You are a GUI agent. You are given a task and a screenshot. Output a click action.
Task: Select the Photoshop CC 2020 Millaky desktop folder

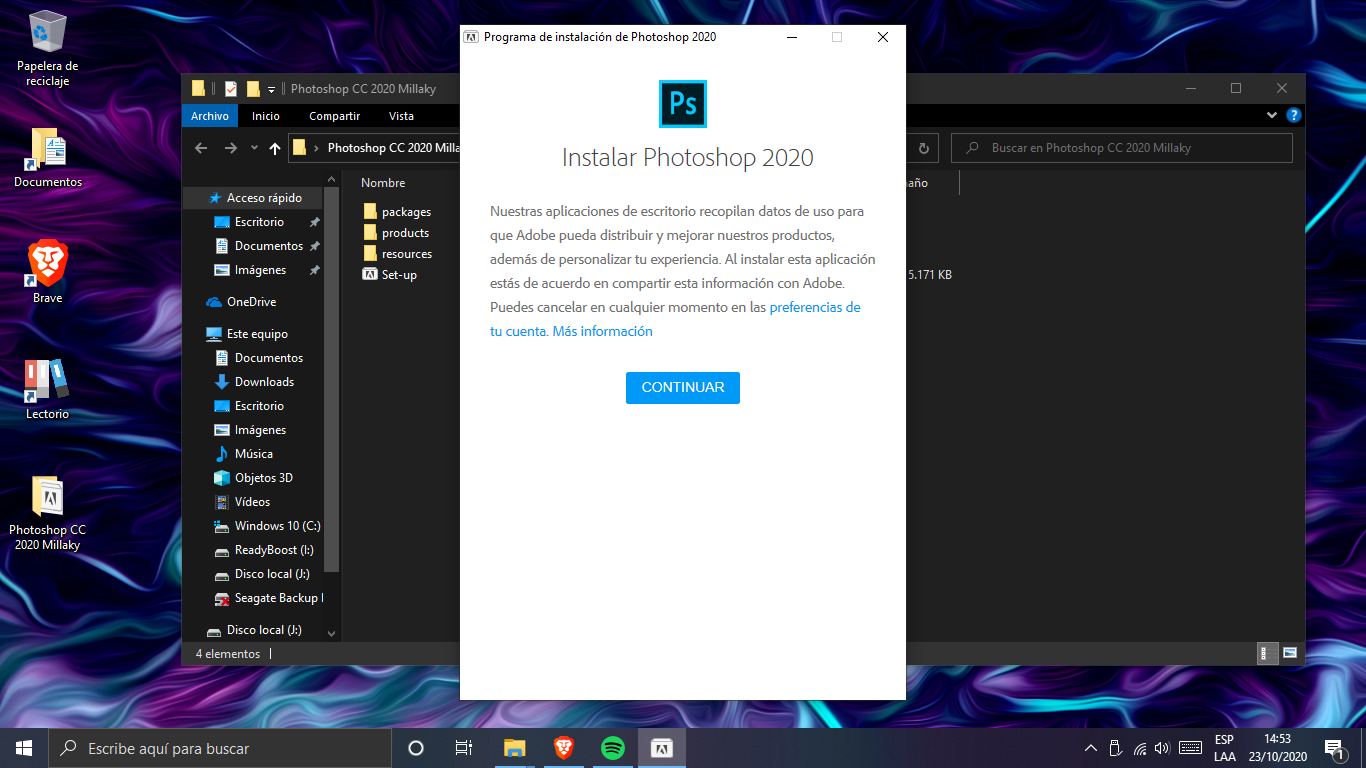[47, 514]
